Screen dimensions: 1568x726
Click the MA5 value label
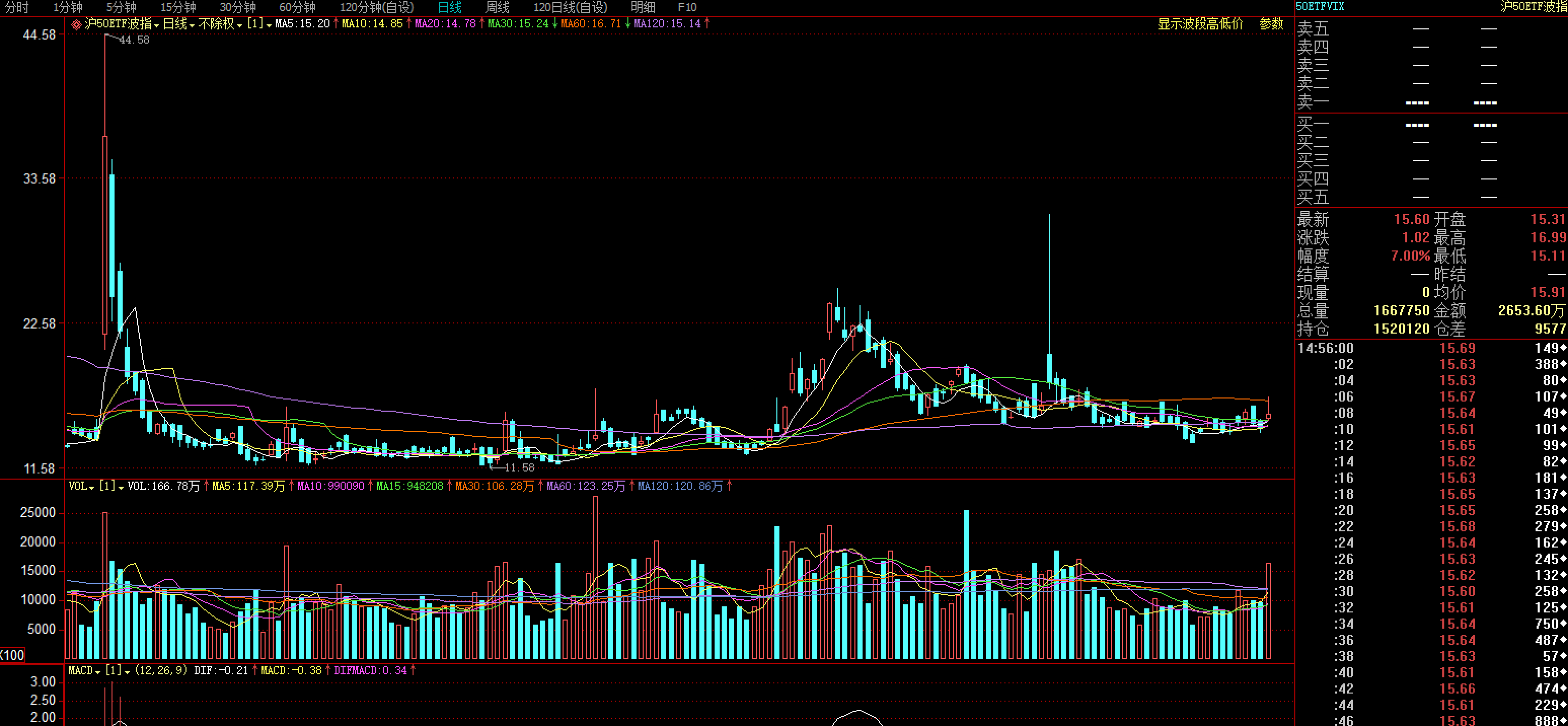tap(302, 24)
